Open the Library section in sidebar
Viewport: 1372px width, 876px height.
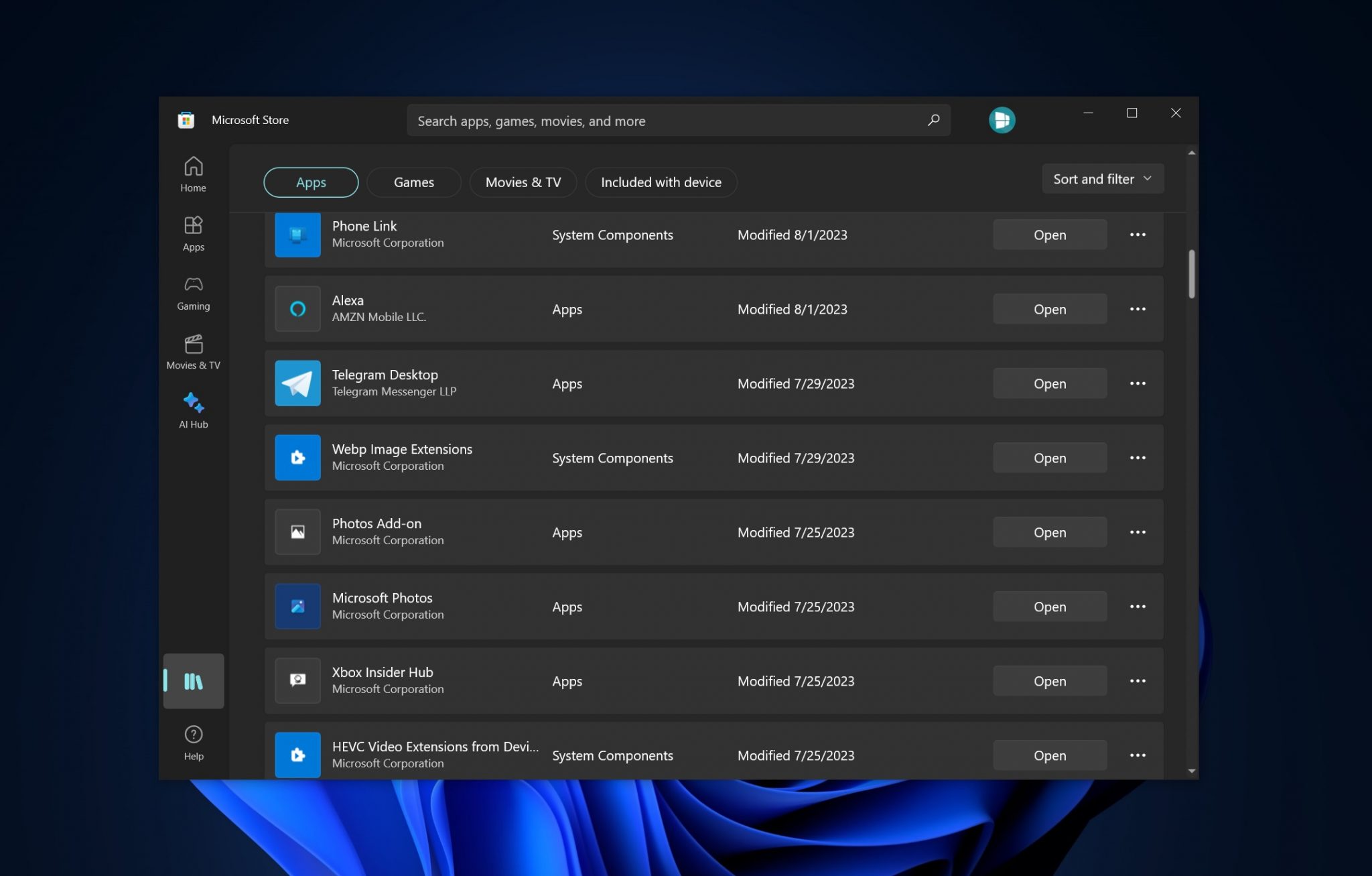click(193, 681)
